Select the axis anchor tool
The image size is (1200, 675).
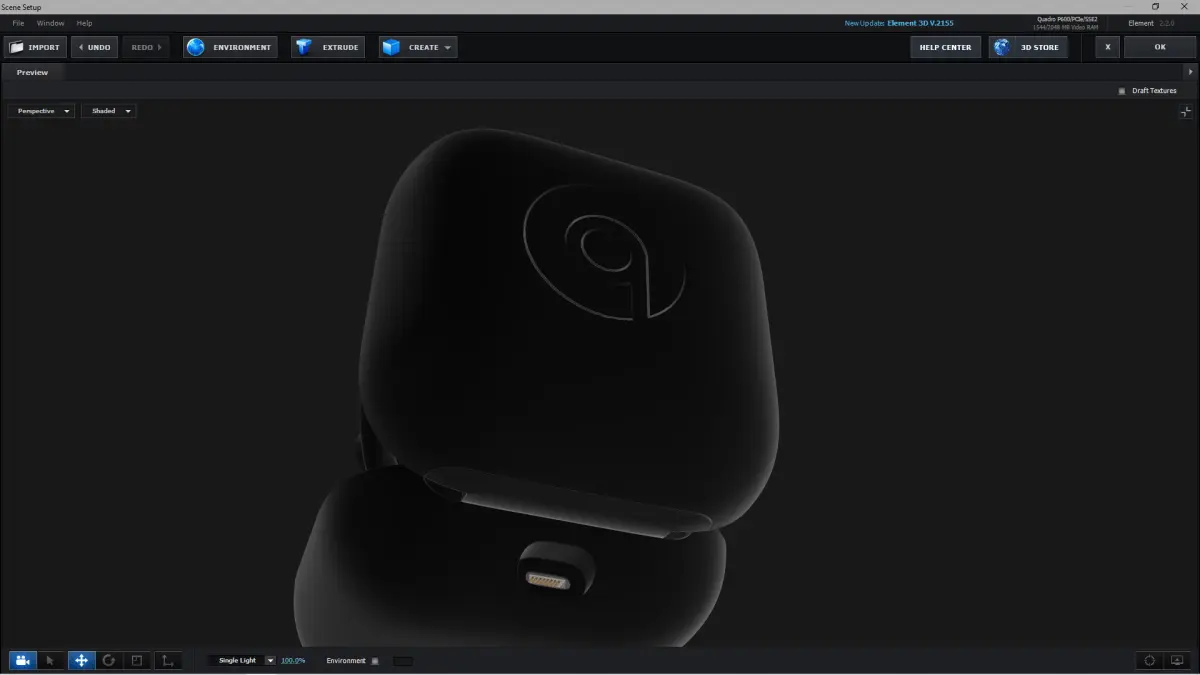coord(167,660)
